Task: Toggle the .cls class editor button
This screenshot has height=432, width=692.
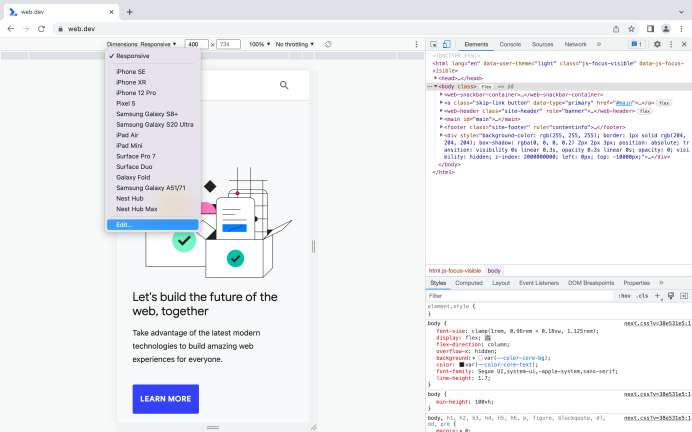Action: coord(643,296)
